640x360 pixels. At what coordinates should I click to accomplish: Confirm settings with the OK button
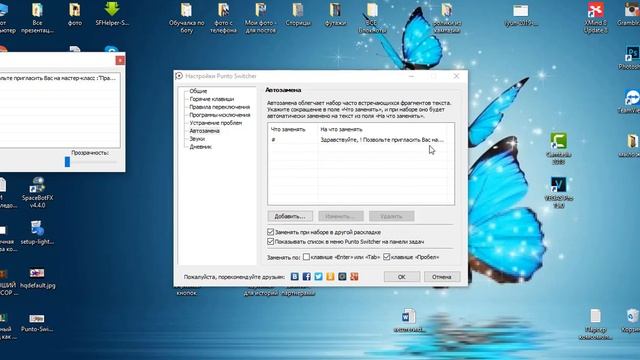click(402, 277)
